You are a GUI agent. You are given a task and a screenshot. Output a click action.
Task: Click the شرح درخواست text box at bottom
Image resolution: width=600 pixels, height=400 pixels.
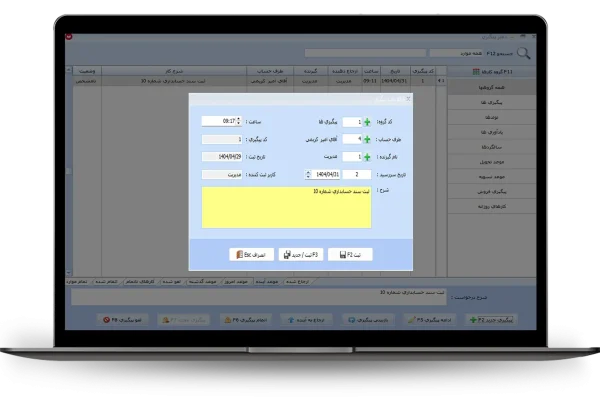pos(259,297)
